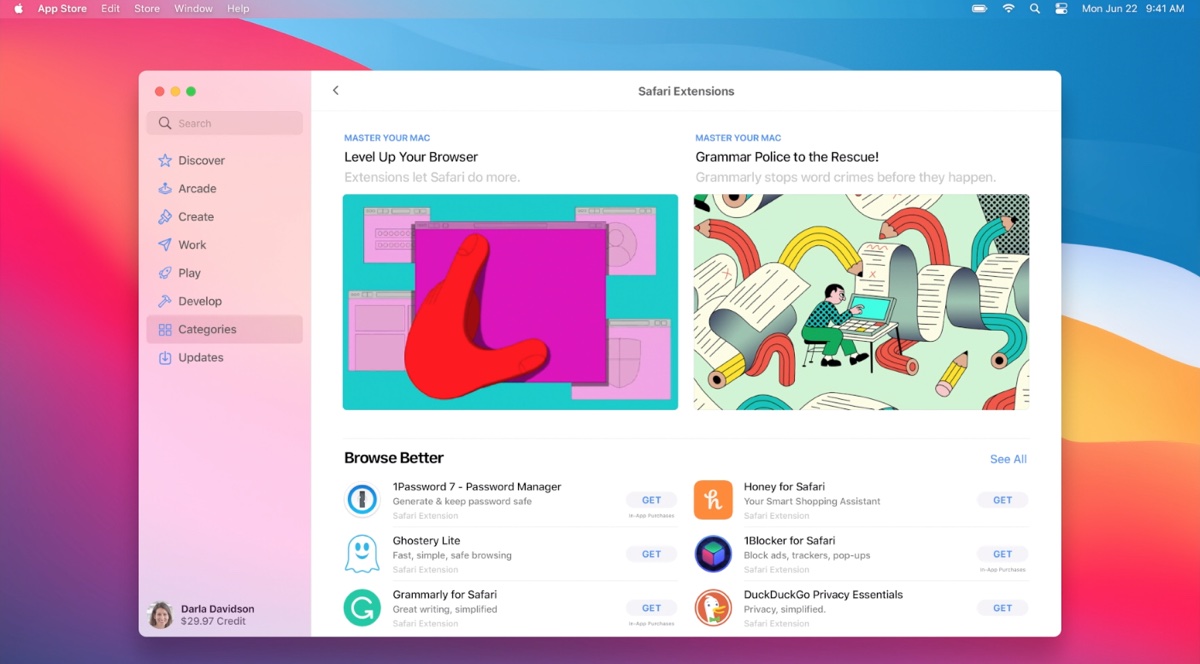Open the Honey for Safari icon
Viewport: 1200px width, 664px height.
(713, 500)
